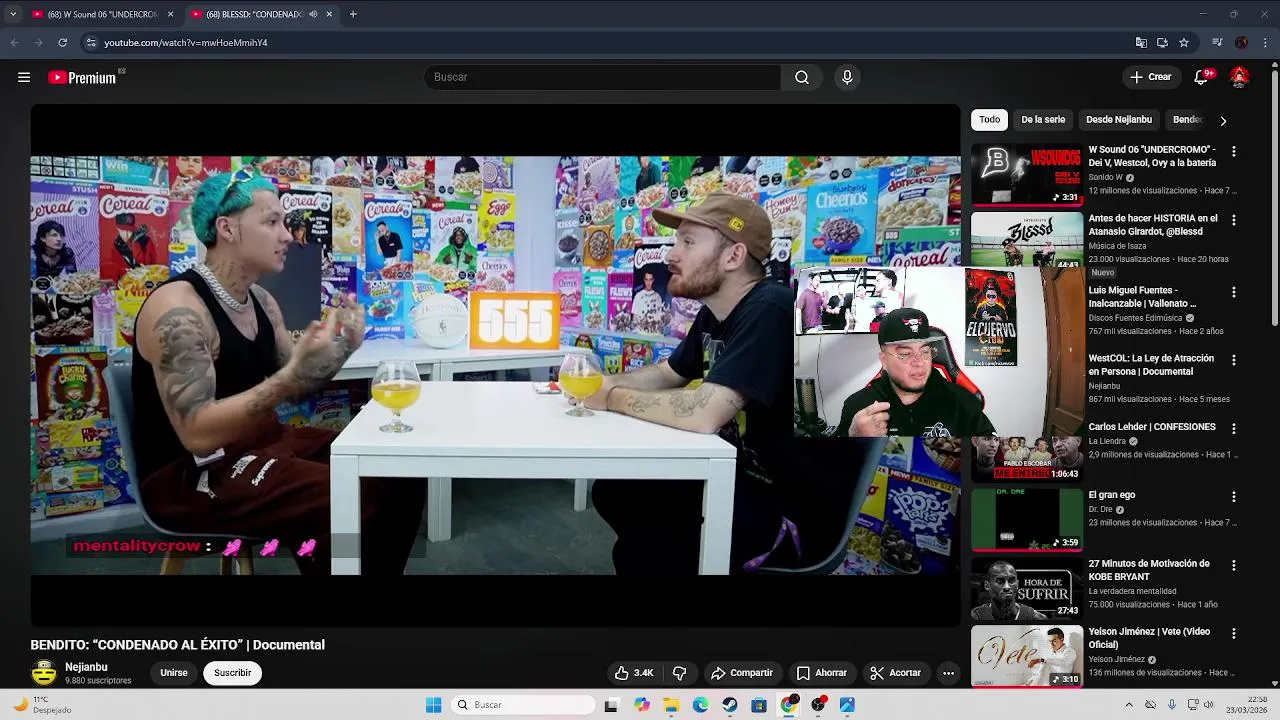The height and width of the screenshot is (720, 1280).
Task: Open a new browser tab
Action: (353, 14)
